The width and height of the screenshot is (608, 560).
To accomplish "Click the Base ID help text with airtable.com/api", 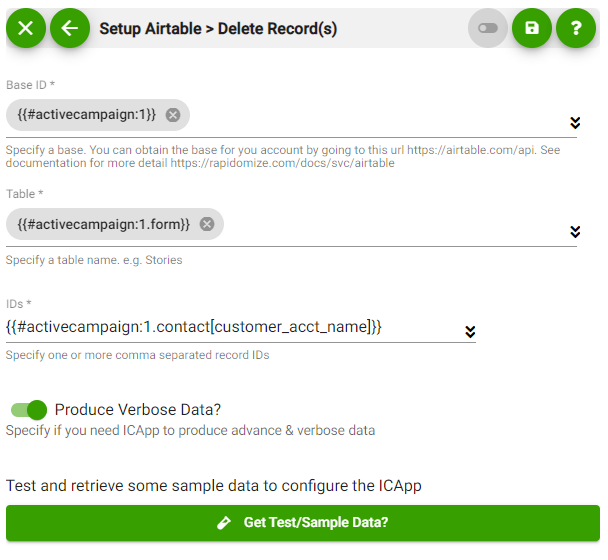I will [x=283, y=156].
